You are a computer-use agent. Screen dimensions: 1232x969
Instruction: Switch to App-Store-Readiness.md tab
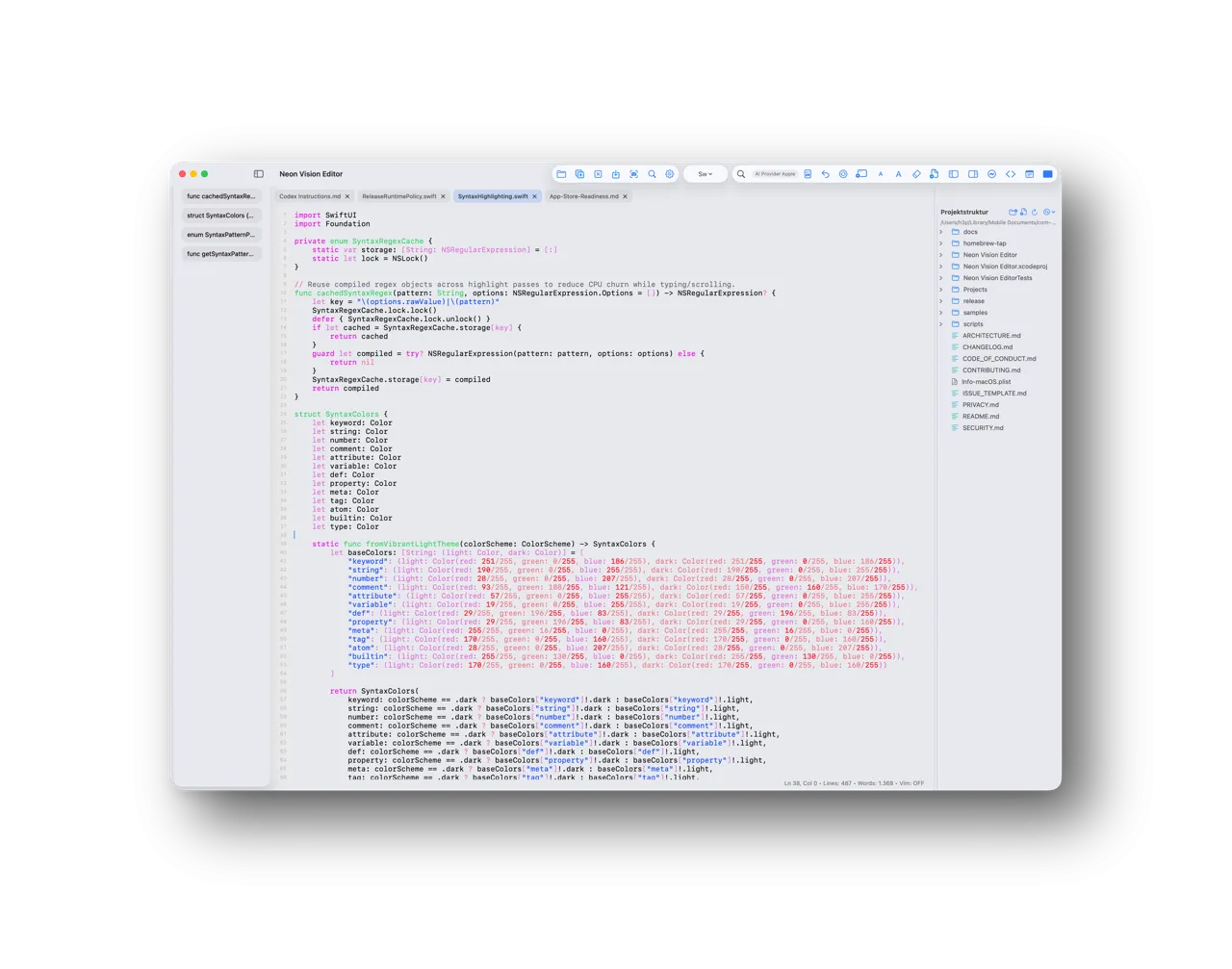pyautogui.click(x=584, y=196)
